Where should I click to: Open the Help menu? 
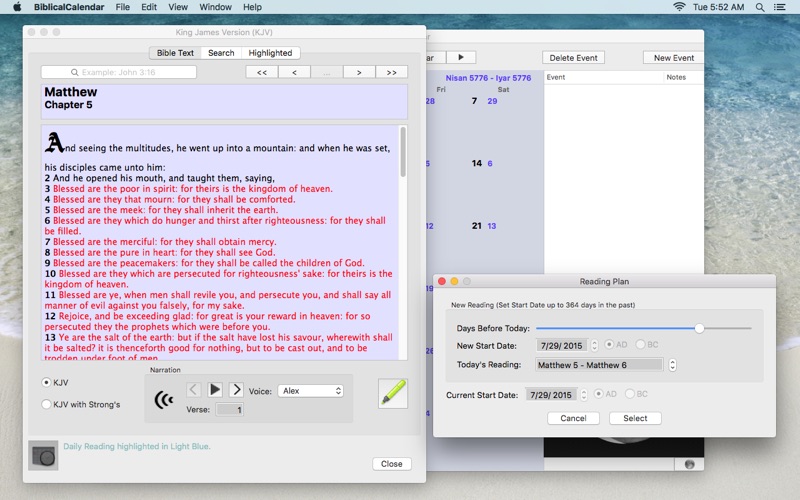coord(252,7)
